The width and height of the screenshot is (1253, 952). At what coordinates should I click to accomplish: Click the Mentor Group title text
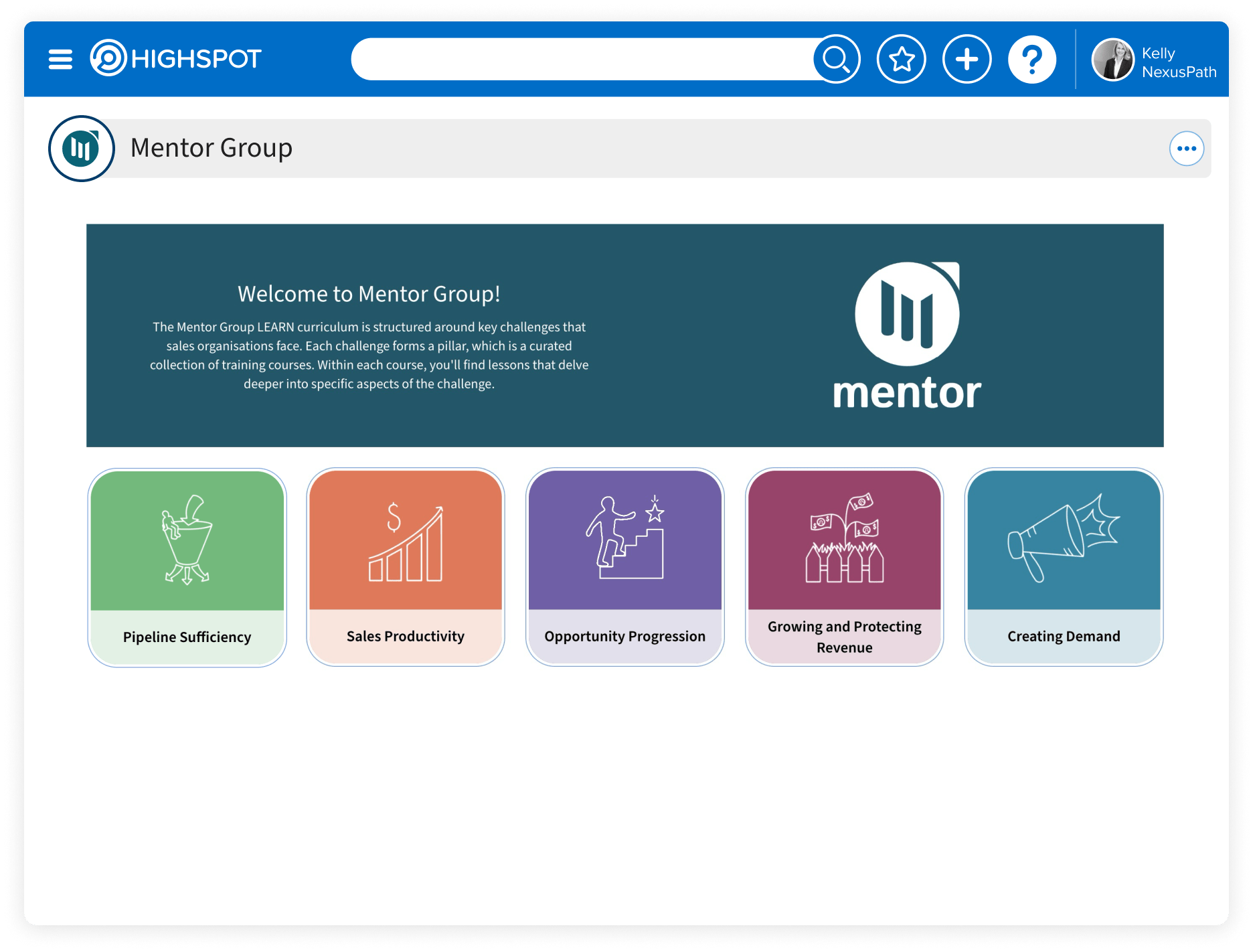212,148
